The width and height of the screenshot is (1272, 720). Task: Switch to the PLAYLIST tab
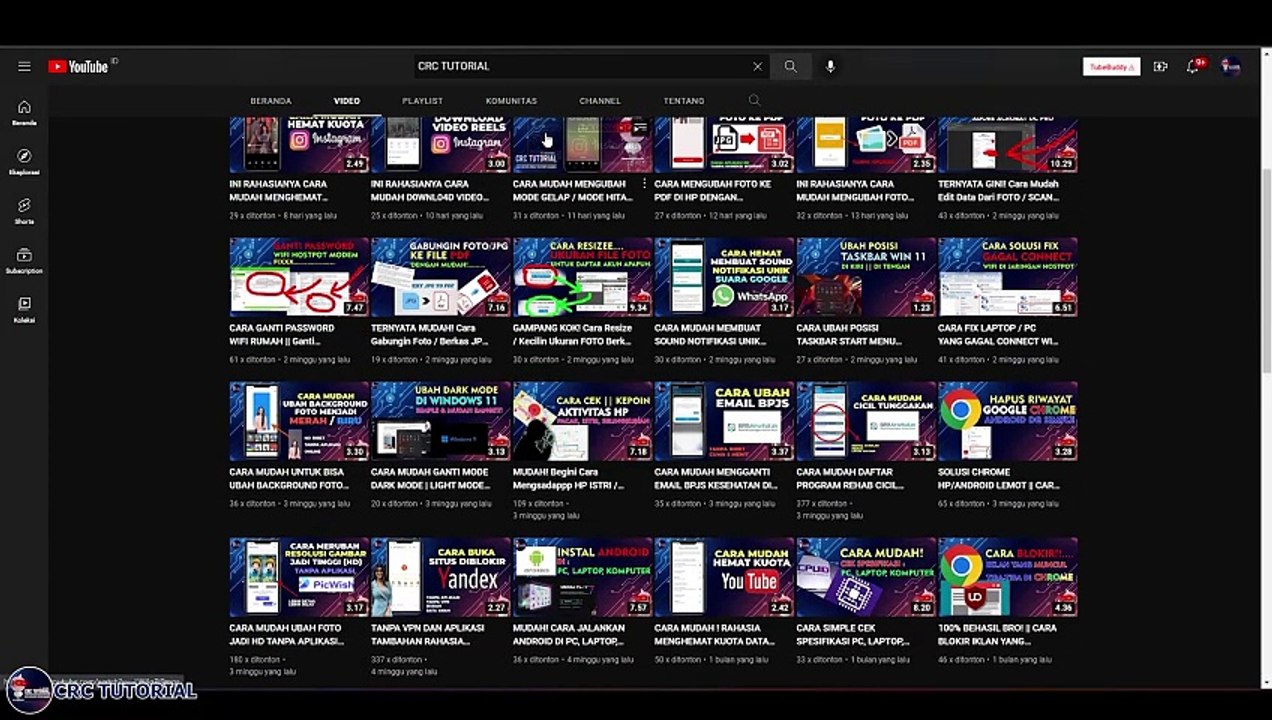point(422,101)
